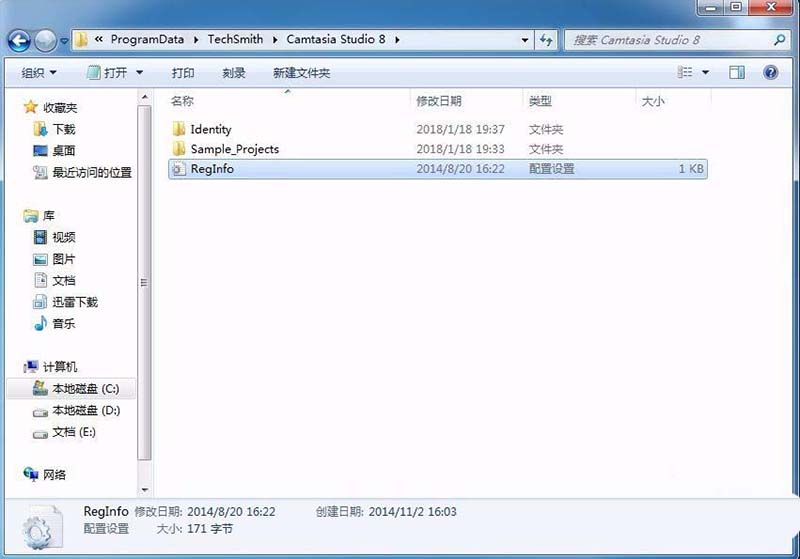This screenshot has height=559, width=800.
Task: Click the navigation pane scroll down arrow
Action: pyautogui.click(x=144, y=490)
